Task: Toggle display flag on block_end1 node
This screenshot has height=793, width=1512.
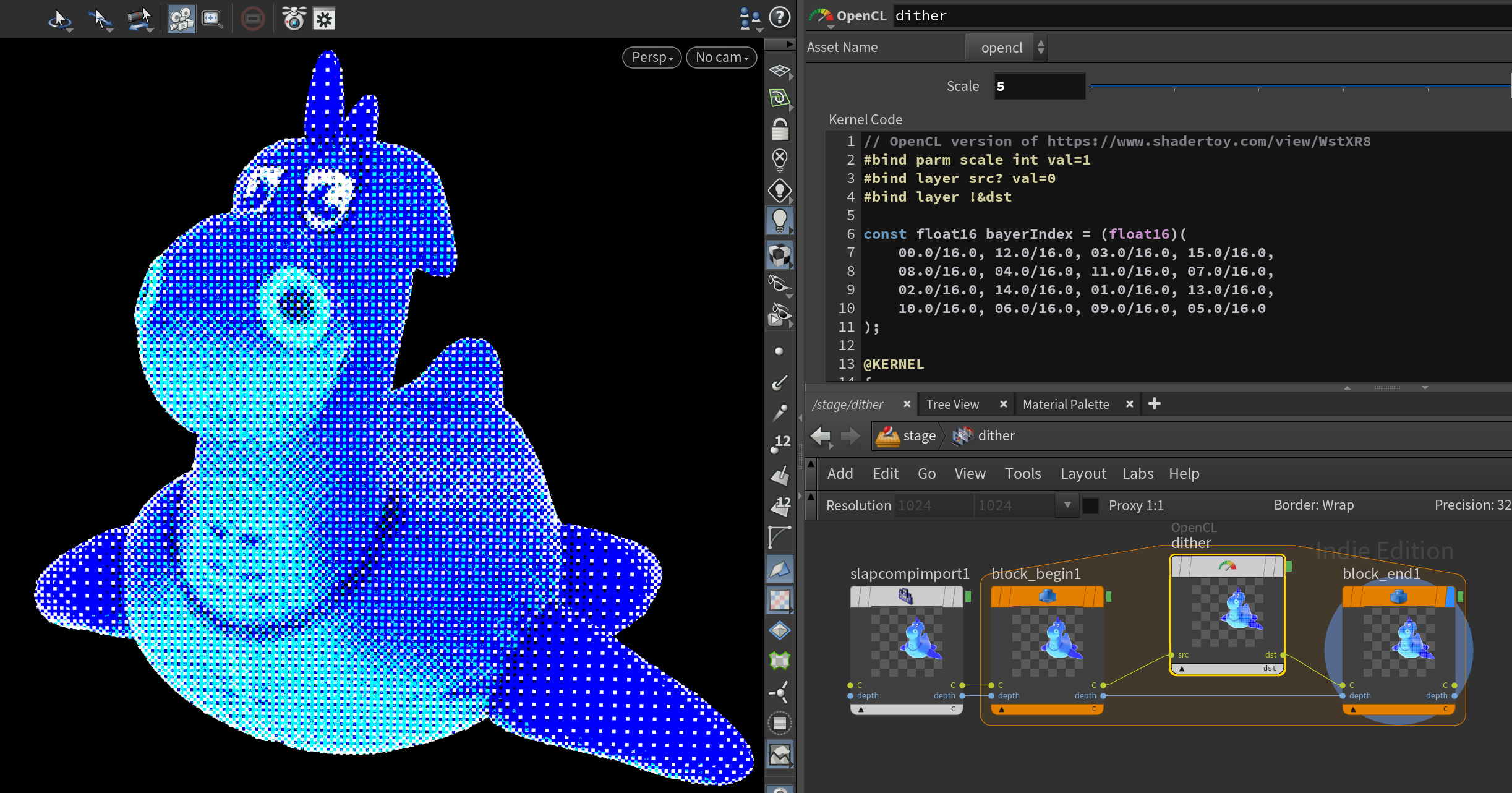Action: click(x=1450, y=597)
